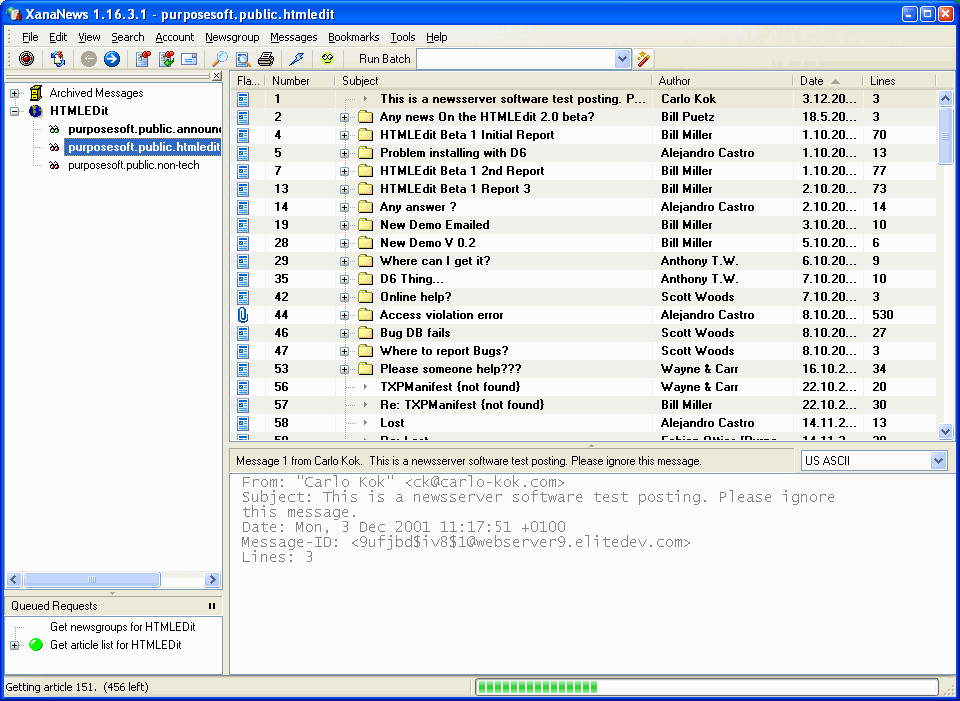Viewport: 960px width, 701px height.
Task: Click the globe icon next to HTMLEDit
Action: coord(36,111)
